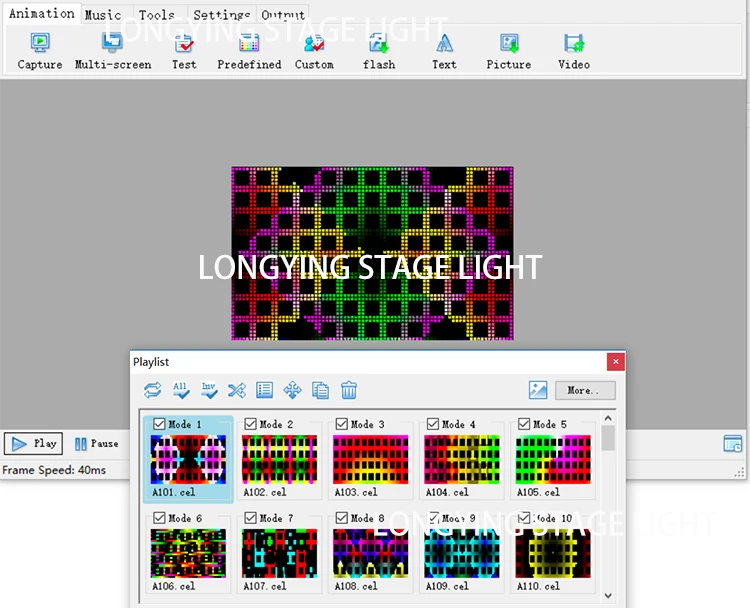Viewport: 750px width, 608px height.
Task: Uncheck the Mode 7 checkbox
Action: [x=250, y=518]
